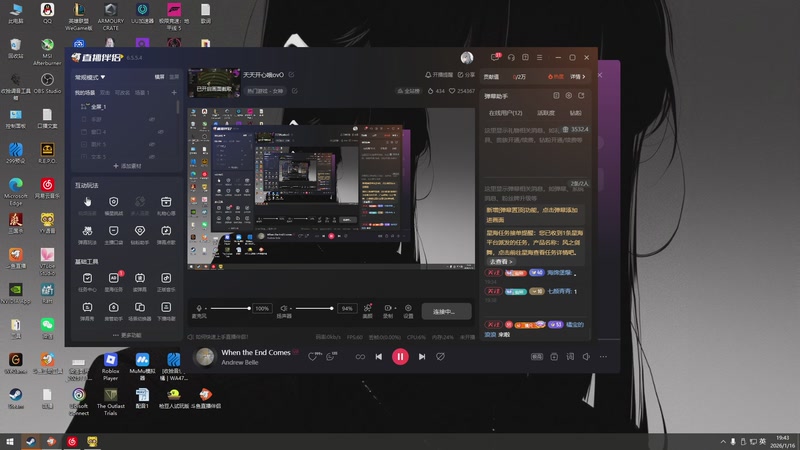Viewport: 800px width, 450px height.
Task: Add a new scene with plus button
Action: coord(174,93)
